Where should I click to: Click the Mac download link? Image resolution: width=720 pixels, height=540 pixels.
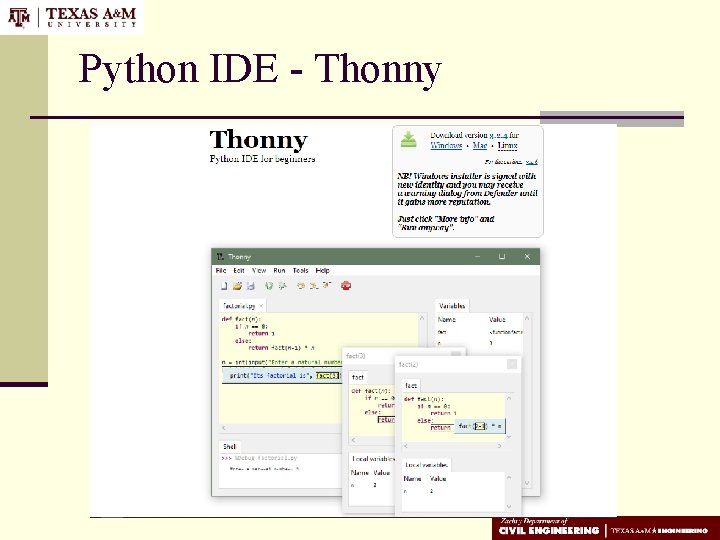(x=480, y=146)
